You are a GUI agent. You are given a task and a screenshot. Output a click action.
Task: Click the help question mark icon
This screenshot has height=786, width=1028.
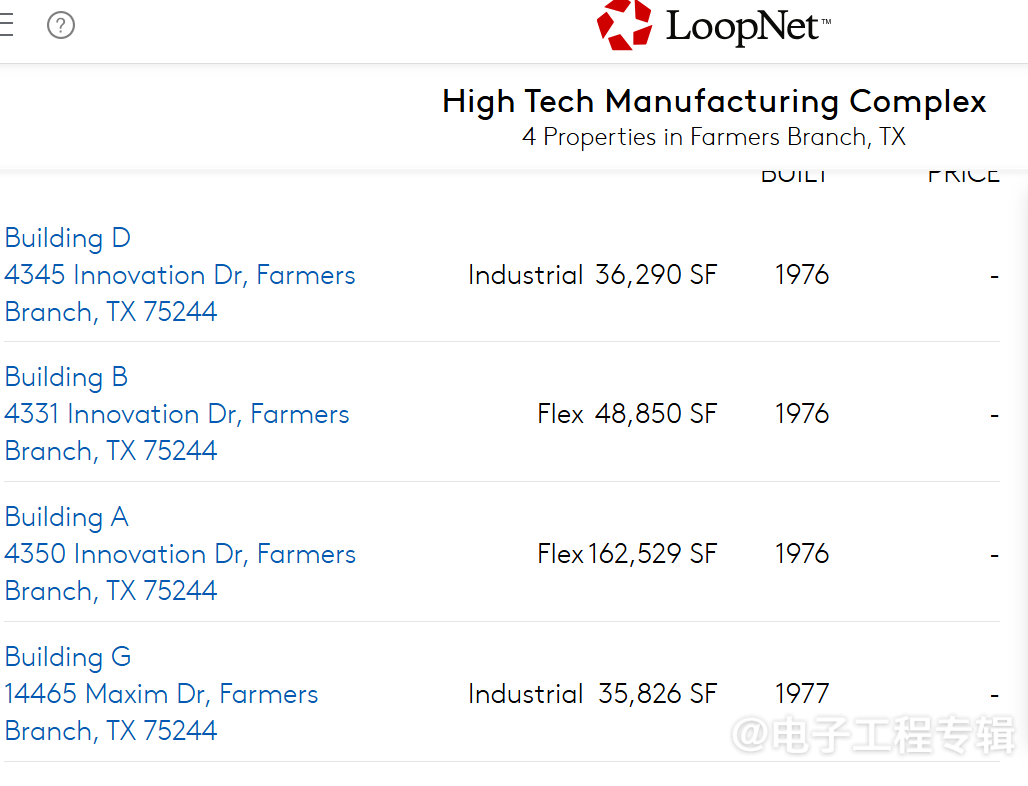tap(61, 25)
